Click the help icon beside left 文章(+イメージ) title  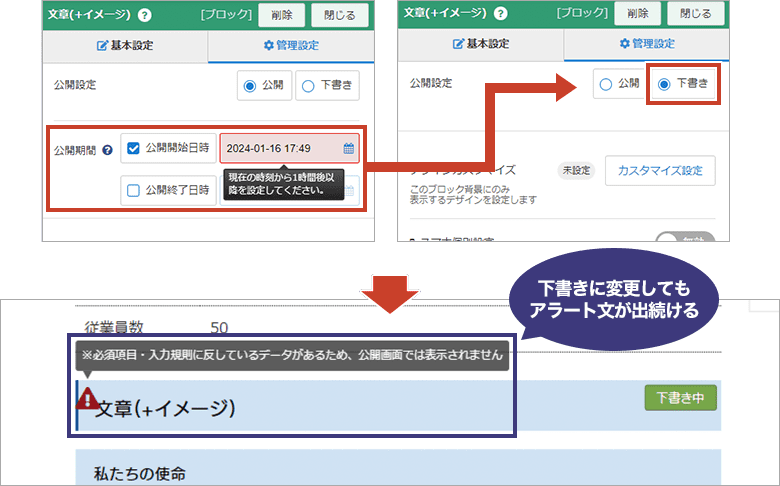point(145,15)
